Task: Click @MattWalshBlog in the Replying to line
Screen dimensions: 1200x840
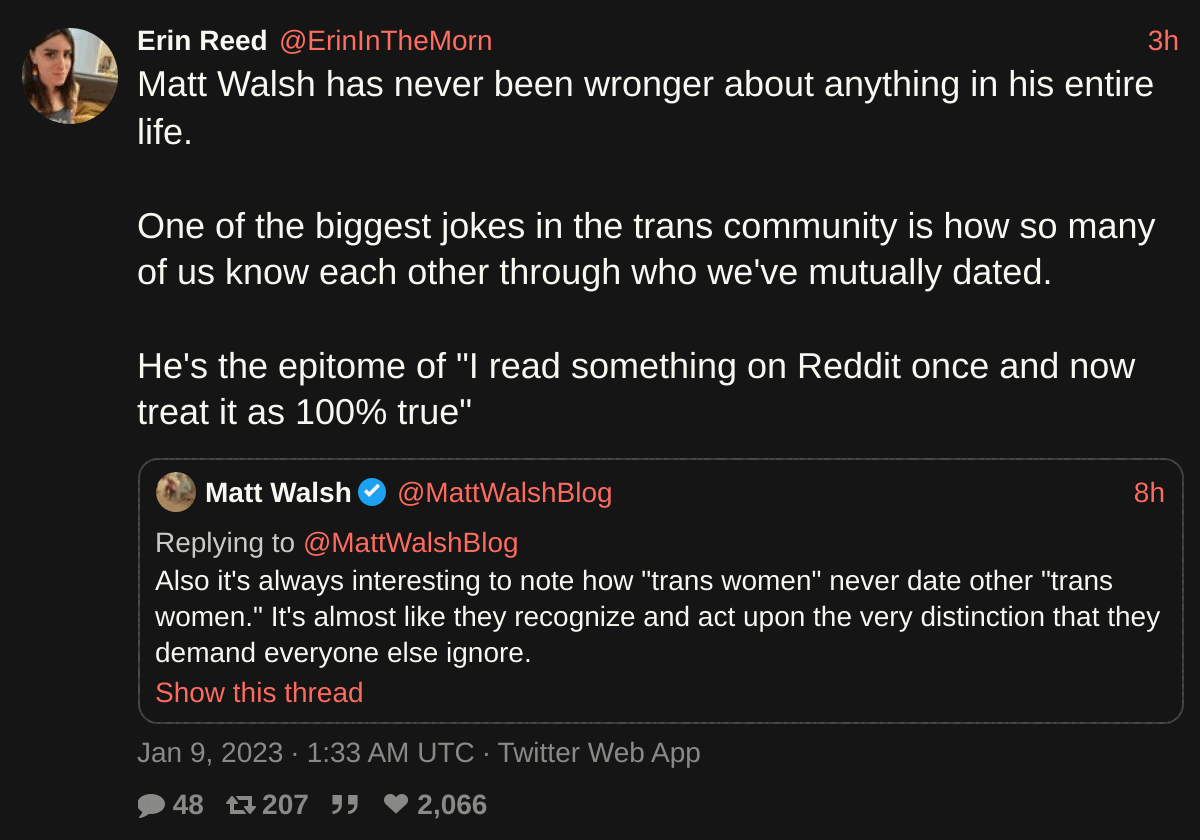Action: pos(410,543)
